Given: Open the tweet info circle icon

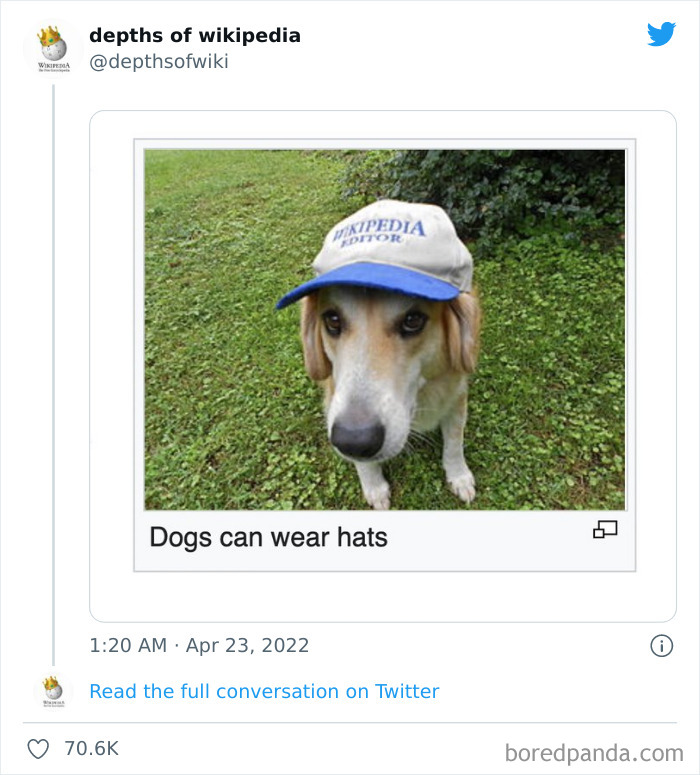Looking at the screenshot, I should [661, 646].
